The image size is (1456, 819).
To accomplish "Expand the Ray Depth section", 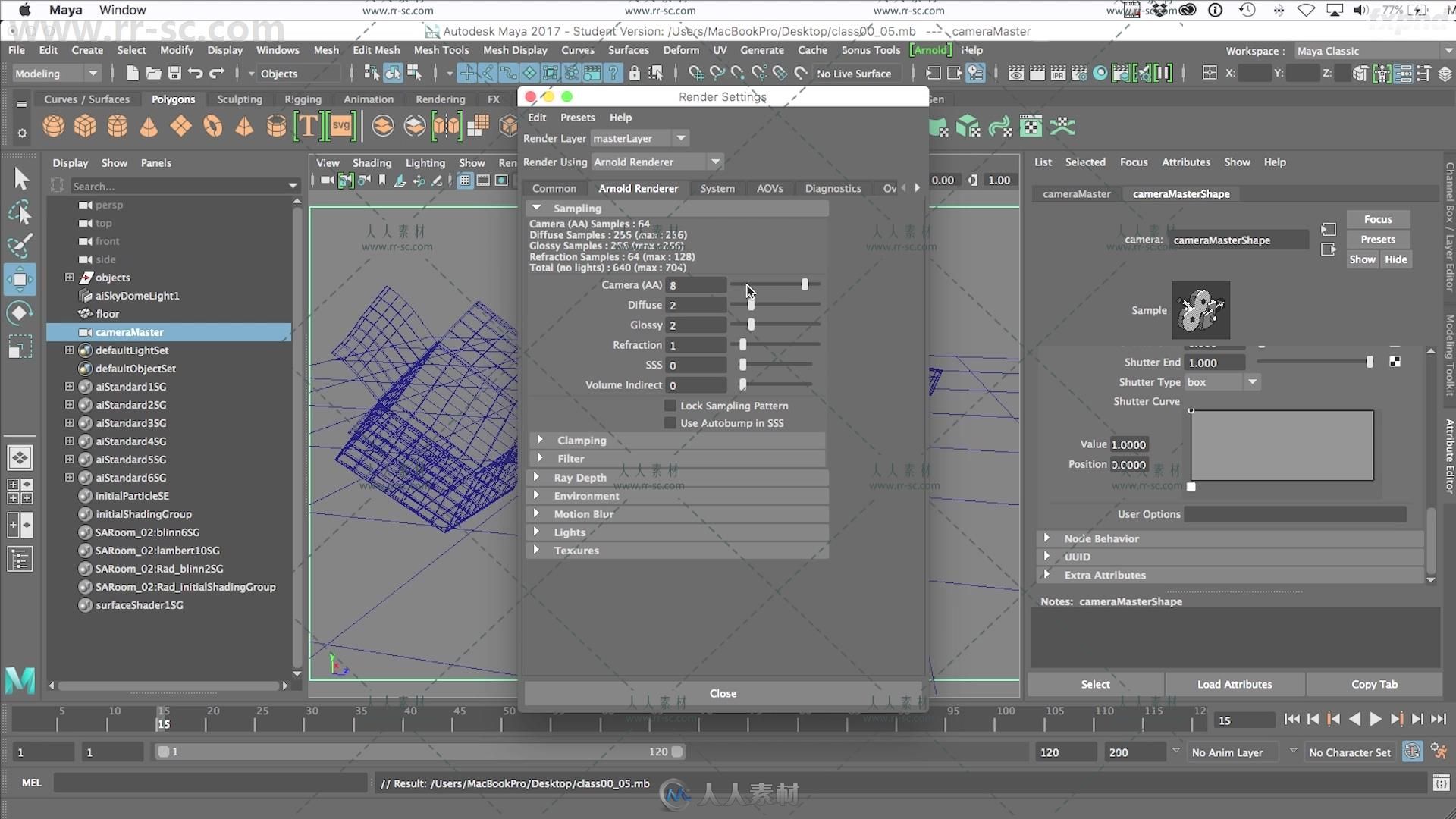I will click(x=537, y=477).
